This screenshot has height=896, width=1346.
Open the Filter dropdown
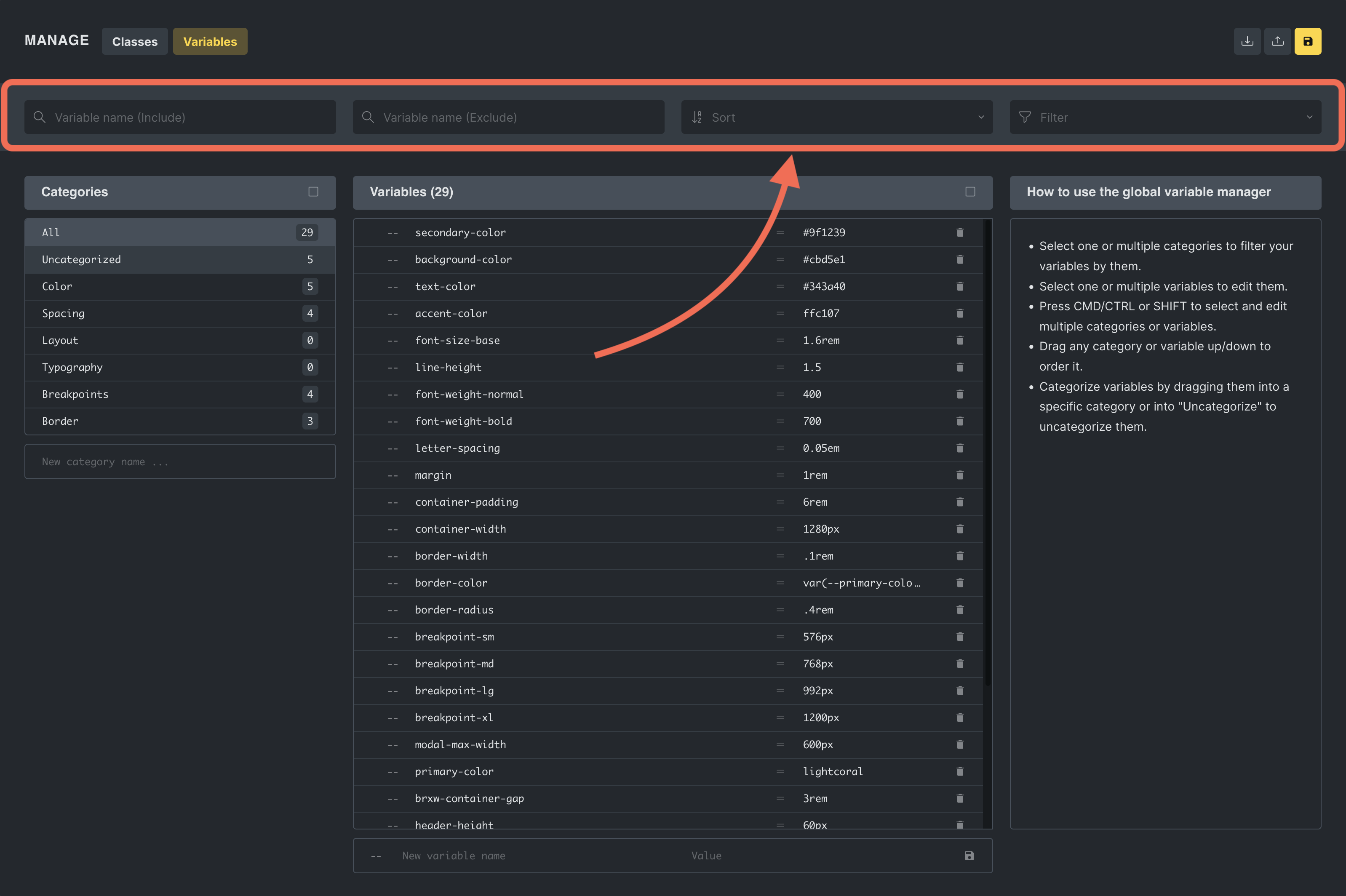1165,117
